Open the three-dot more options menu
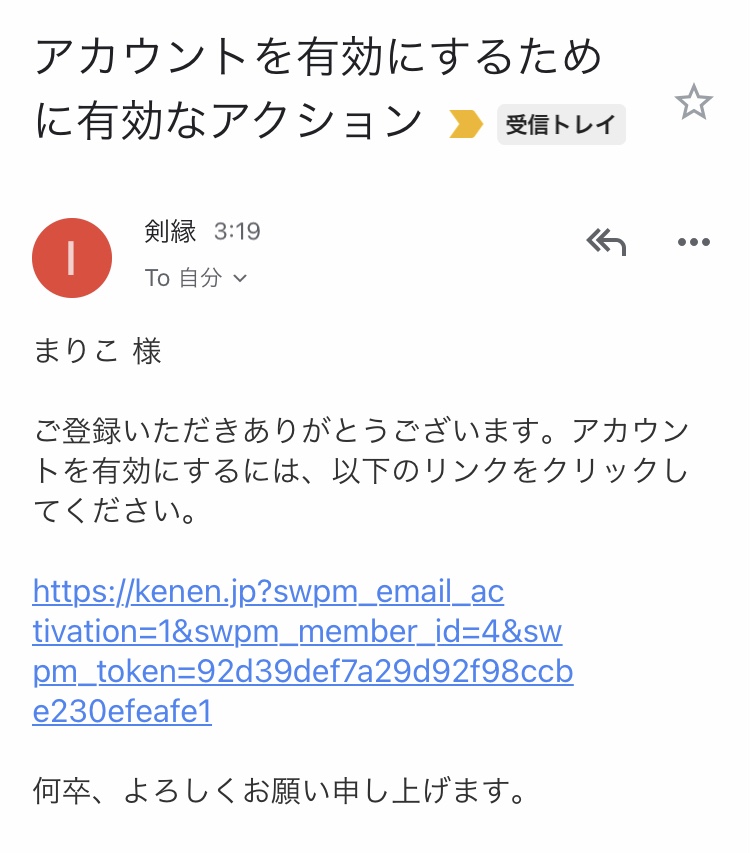Image resolution: width=750 pixels, height=853 pixels. (x=693, y=242)
